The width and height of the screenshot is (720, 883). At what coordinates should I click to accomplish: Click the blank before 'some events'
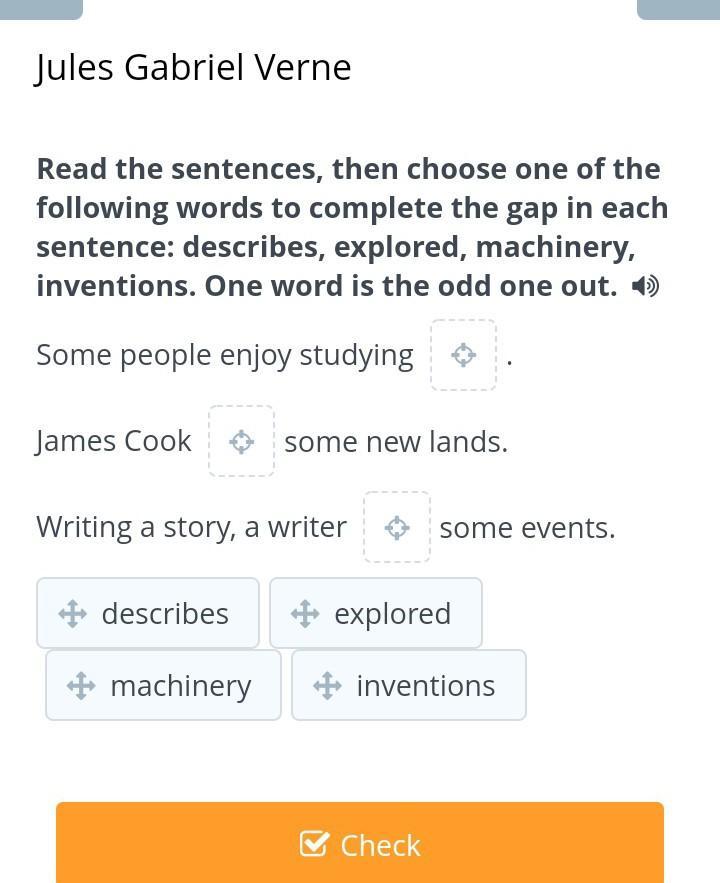point(397,527)
